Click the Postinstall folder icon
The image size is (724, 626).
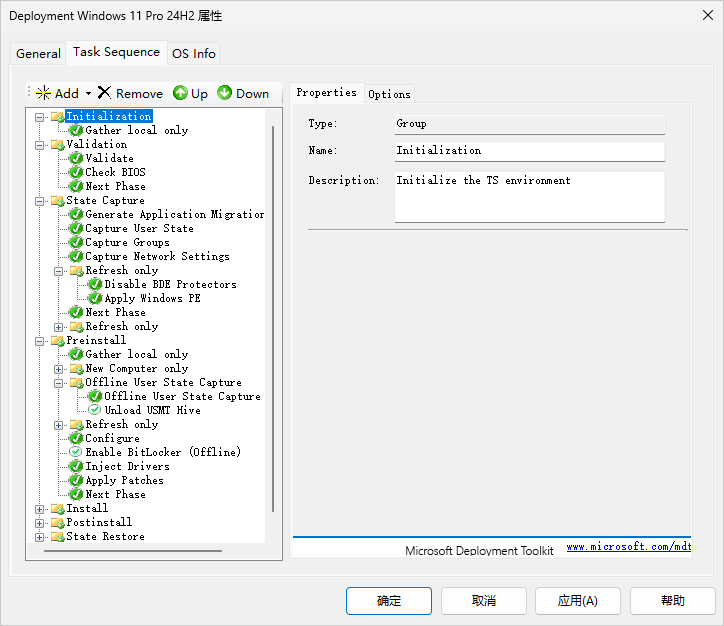pos(57,522)
